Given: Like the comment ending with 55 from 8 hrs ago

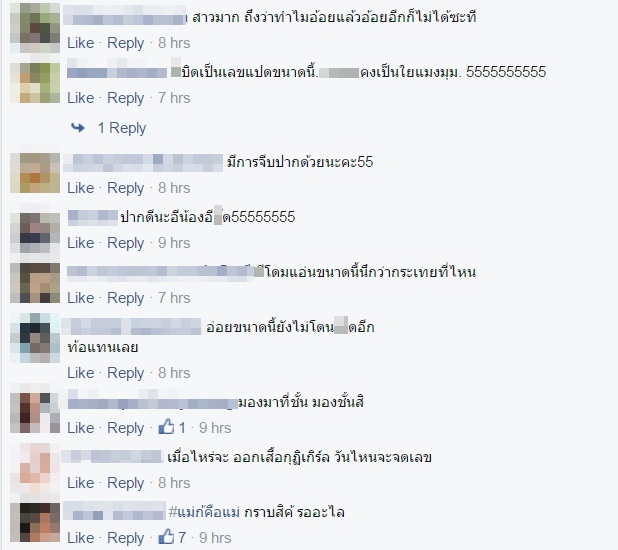Looking at the screenshot, I should click(x=80, y=188).
